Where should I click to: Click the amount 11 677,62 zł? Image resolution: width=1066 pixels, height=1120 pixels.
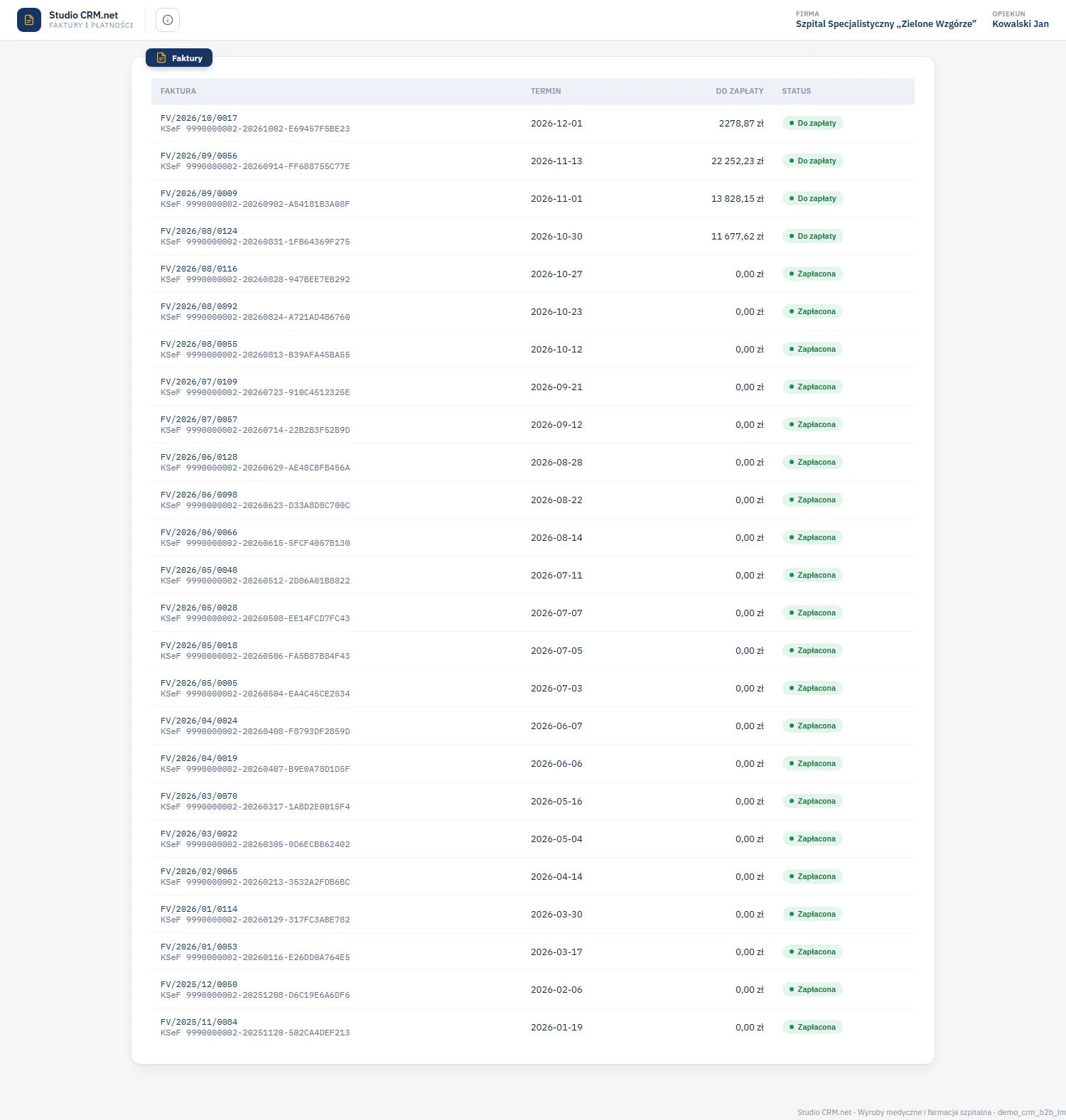pyautogui.click(x=738, y=236)
